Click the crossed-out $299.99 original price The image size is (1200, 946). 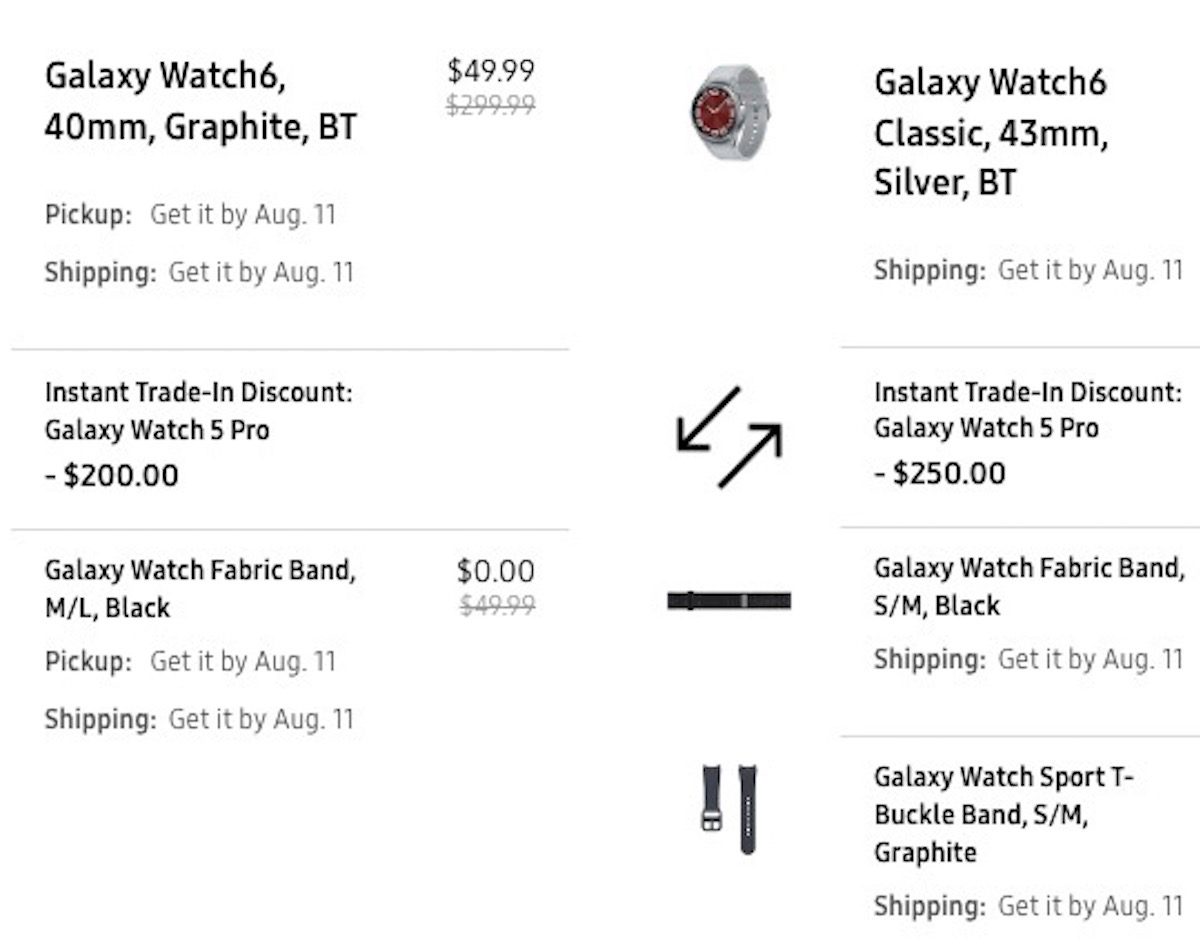(x=490, y=104)
